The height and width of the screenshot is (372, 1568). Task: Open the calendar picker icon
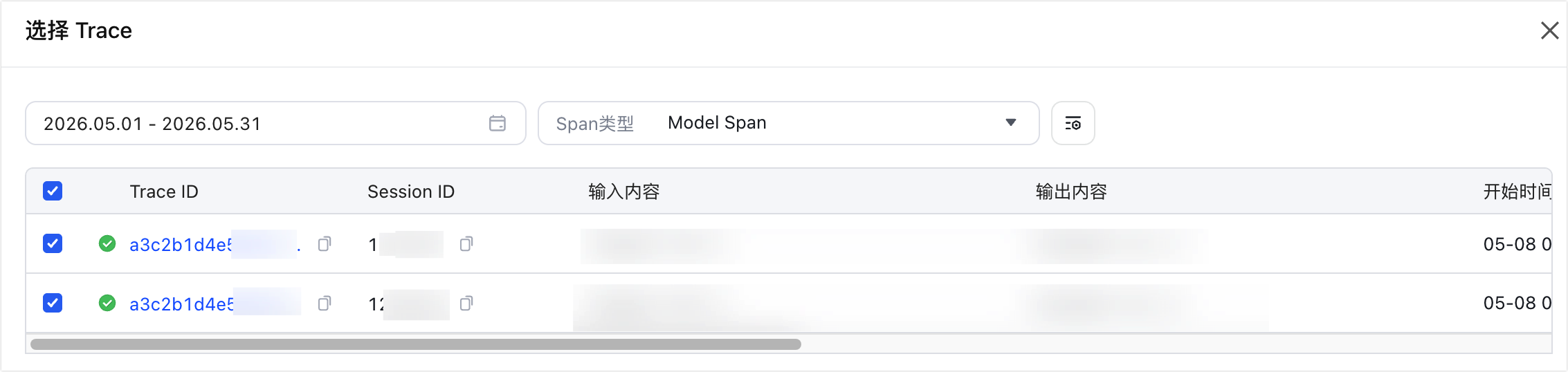point(497,123)
